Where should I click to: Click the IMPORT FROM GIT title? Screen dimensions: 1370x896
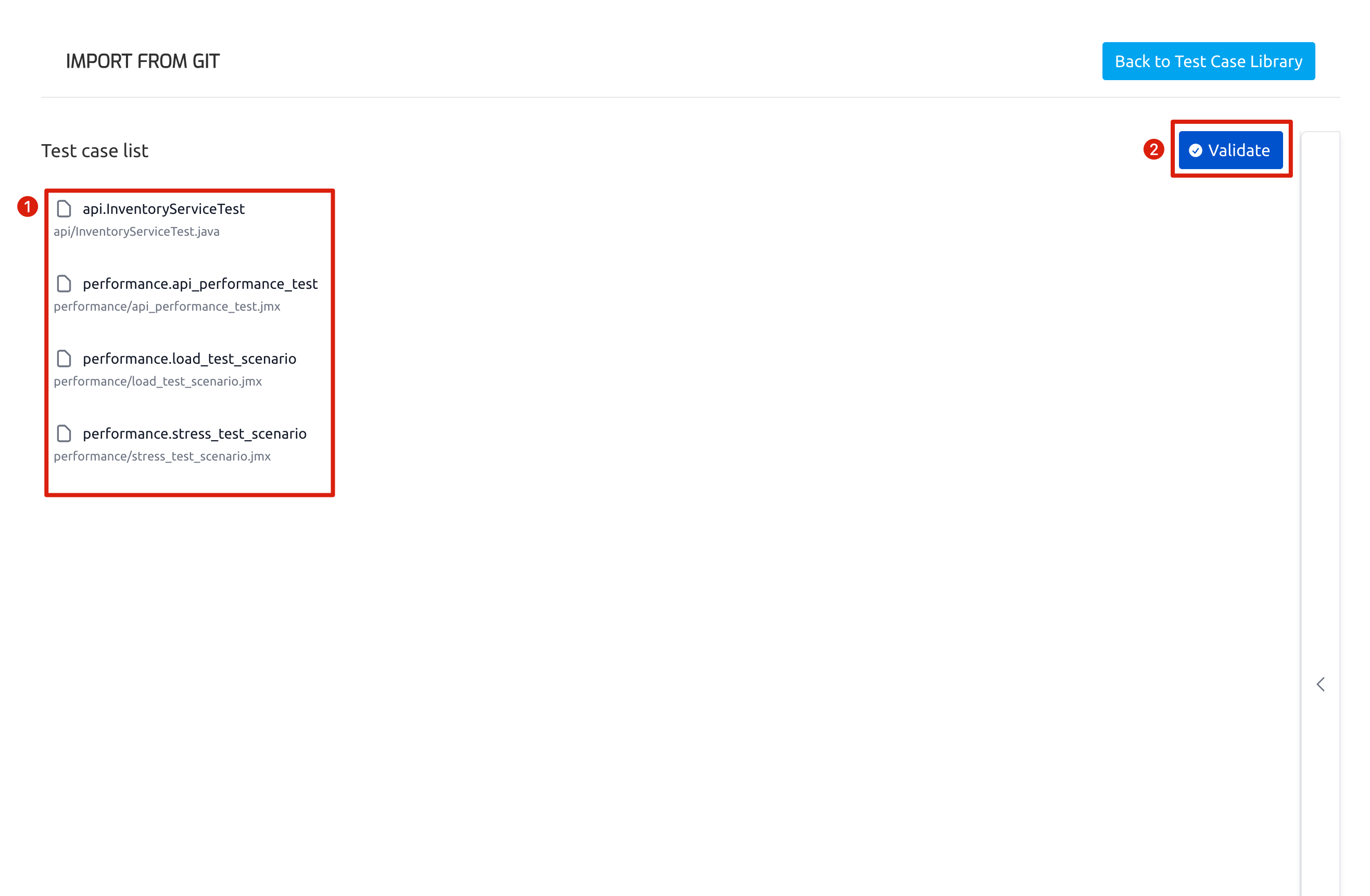(142, 61)
